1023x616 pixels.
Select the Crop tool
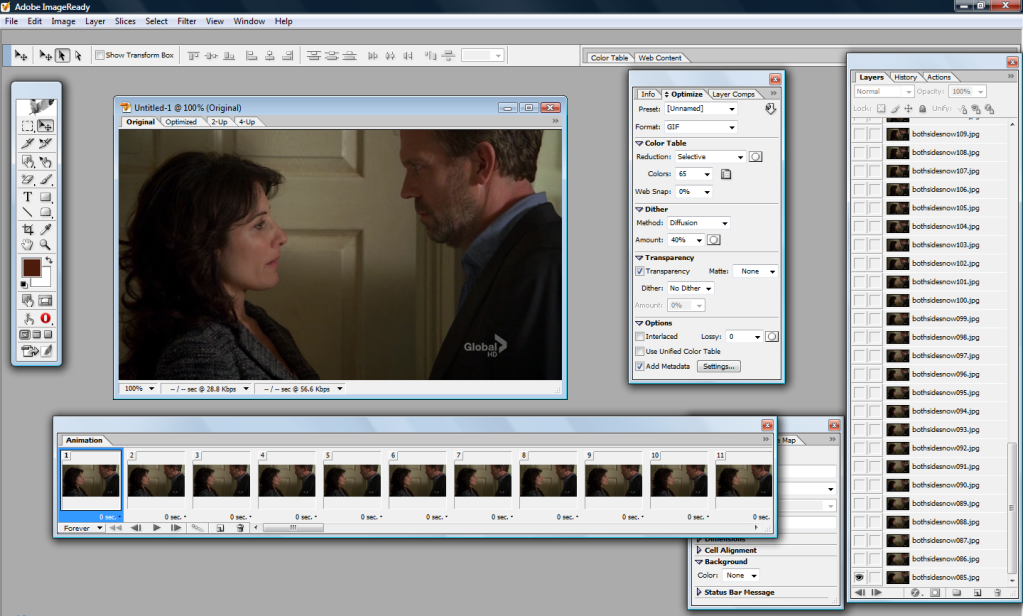[x=27, y=229]
